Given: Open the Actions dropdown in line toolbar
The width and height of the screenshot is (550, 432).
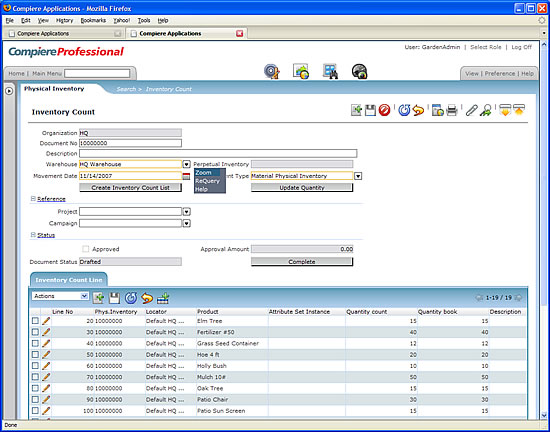Looking at the screenshot, I should tap(60, 296).
